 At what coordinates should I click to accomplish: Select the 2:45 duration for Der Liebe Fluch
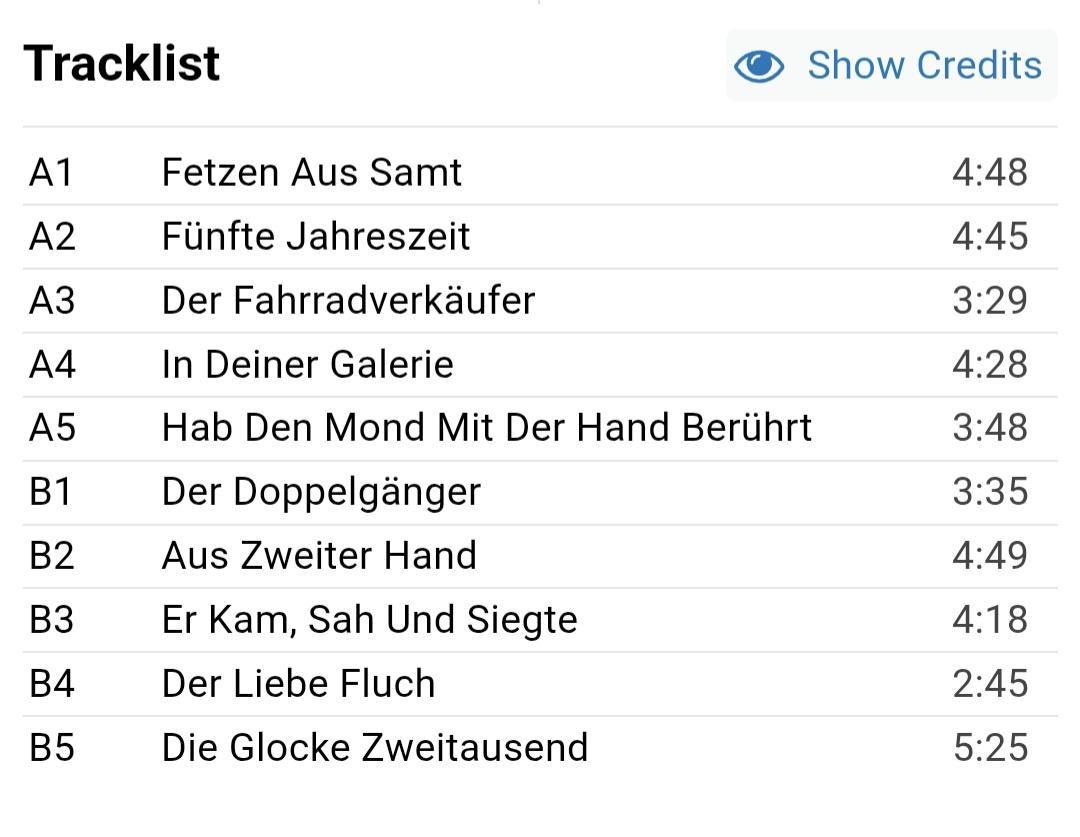(989, 684)
